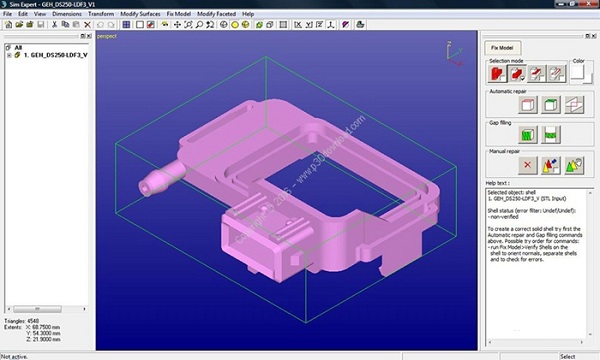Toggle the second Selection mode button with arrow
This screenshot has height=360, width=600.
coord(517,74)
